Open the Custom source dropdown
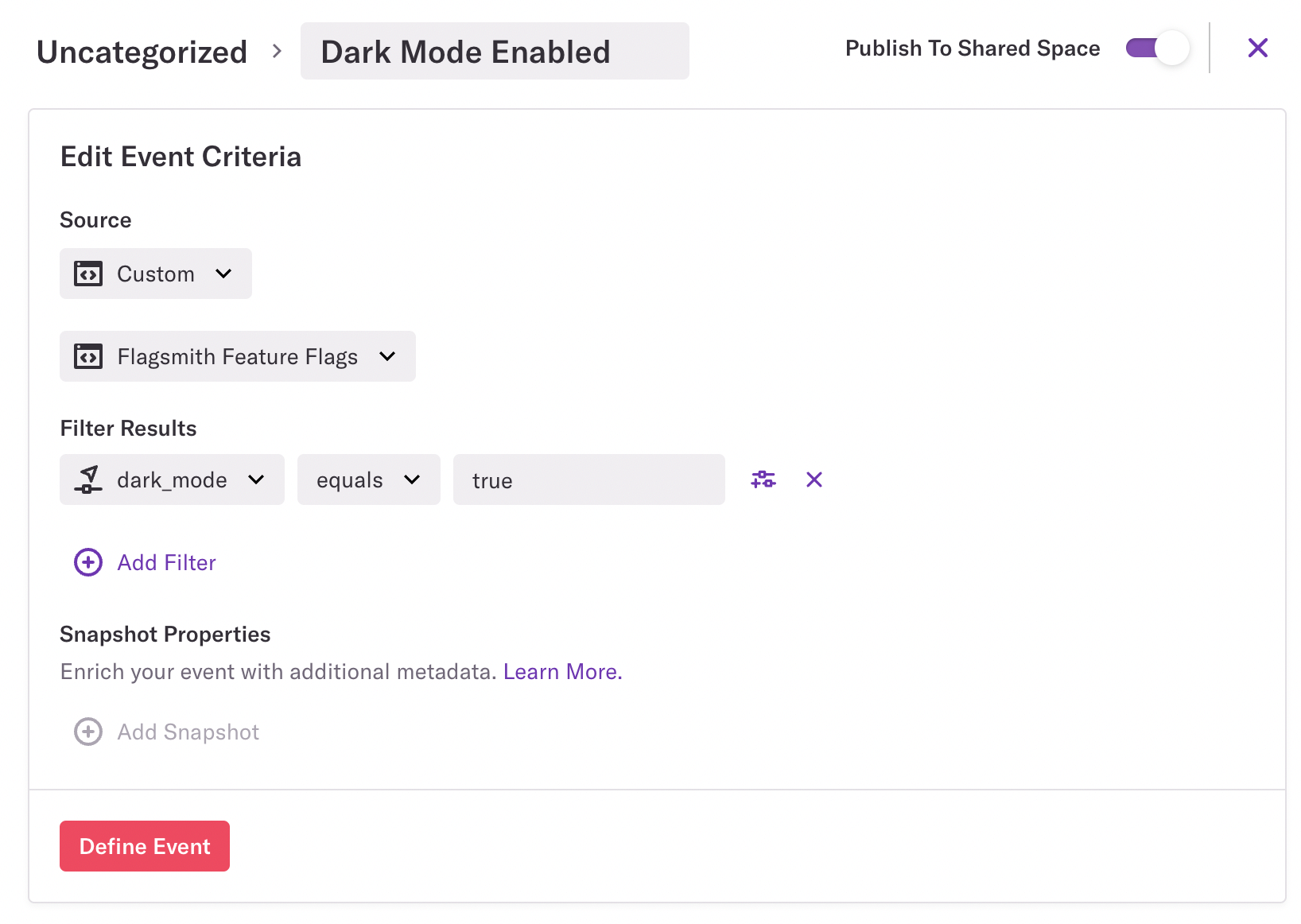Screen dimensions: 1301x924 156,274
